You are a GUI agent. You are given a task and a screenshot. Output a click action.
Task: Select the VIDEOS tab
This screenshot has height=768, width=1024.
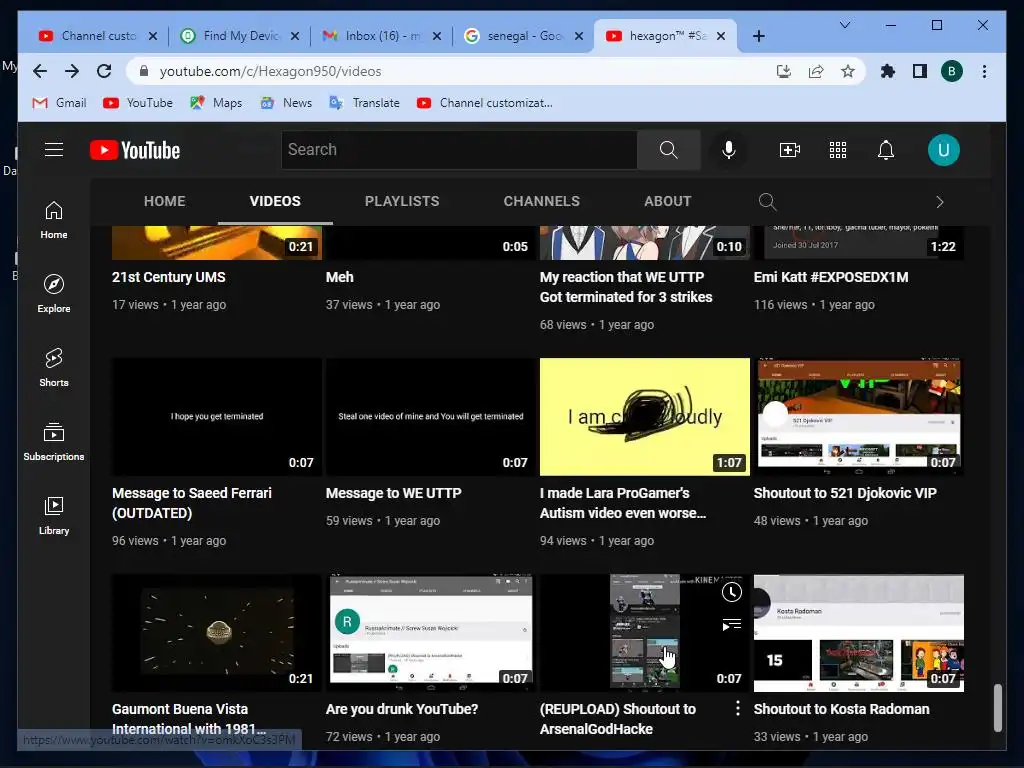click(x=275, y=201)
